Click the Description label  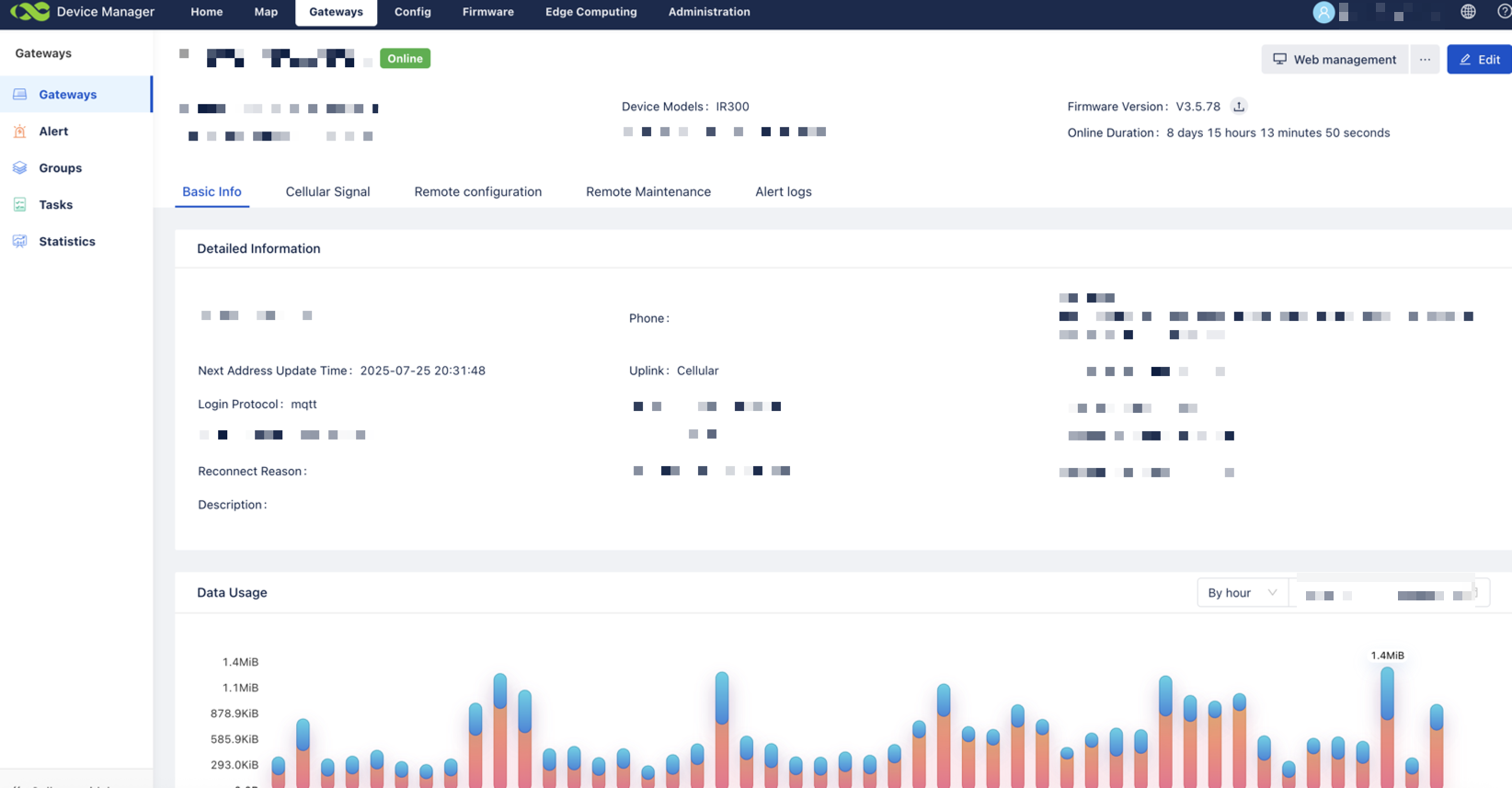232,505
